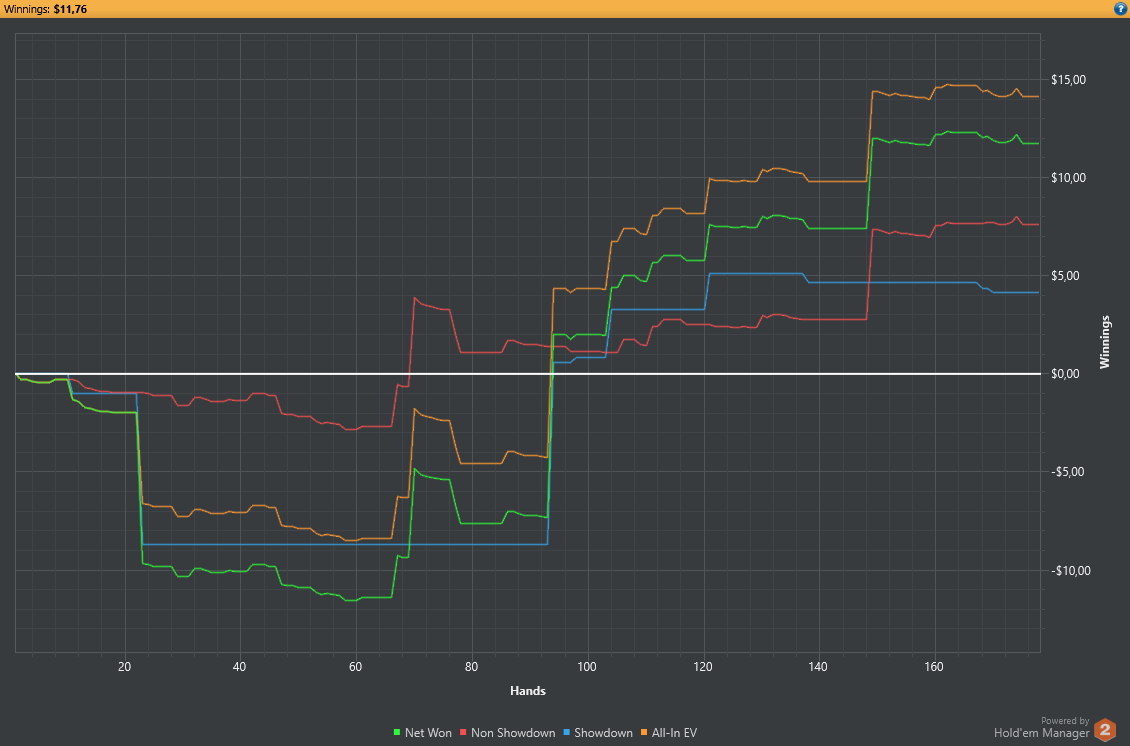The width and height of the screenshot is (1130, 746).
Task: Click the $10,00 y-axis label
Action: (1069, 178)
